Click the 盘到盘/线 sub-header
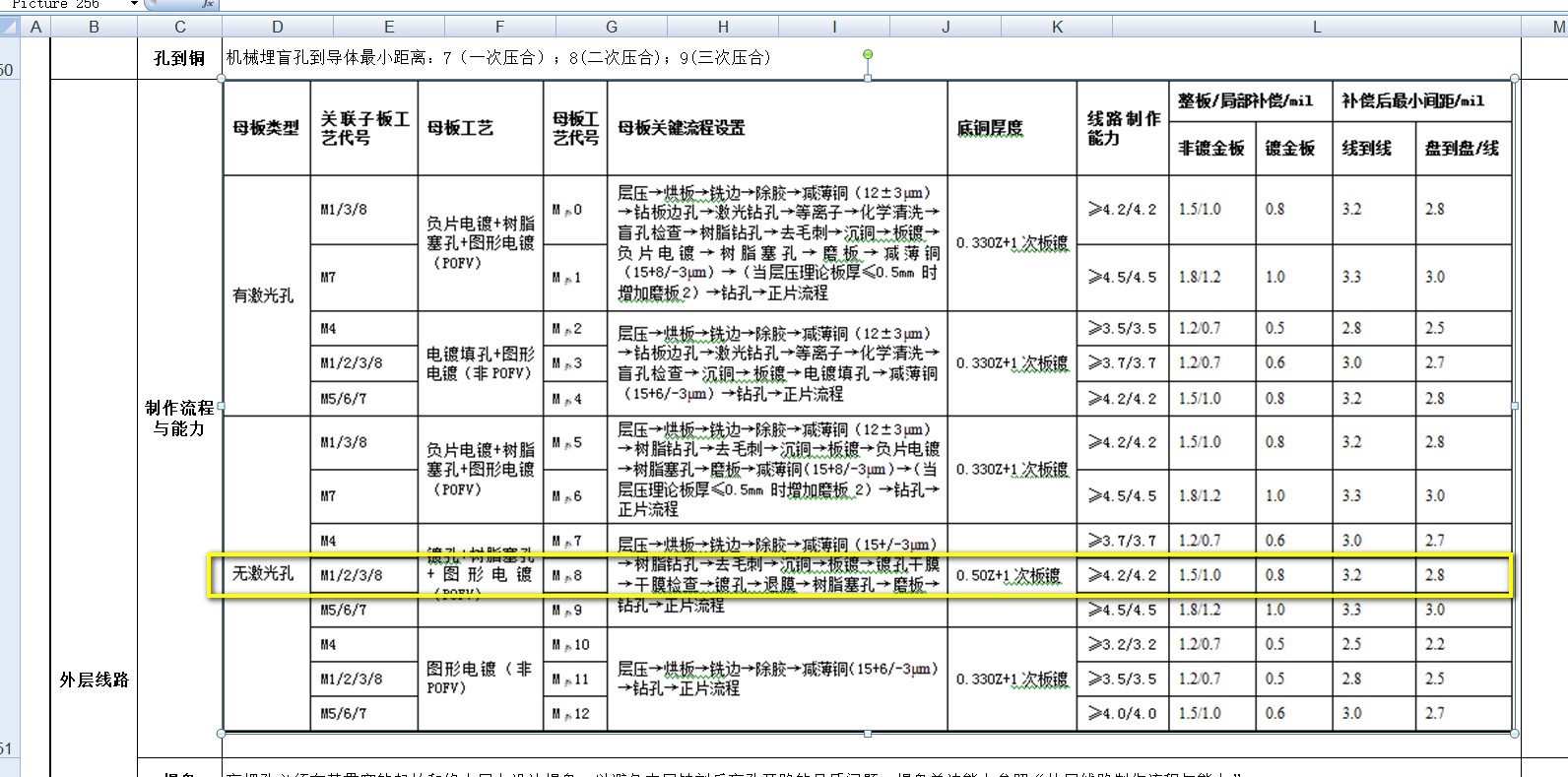This screenshot has height=777, width=1568. (1462, 148)
